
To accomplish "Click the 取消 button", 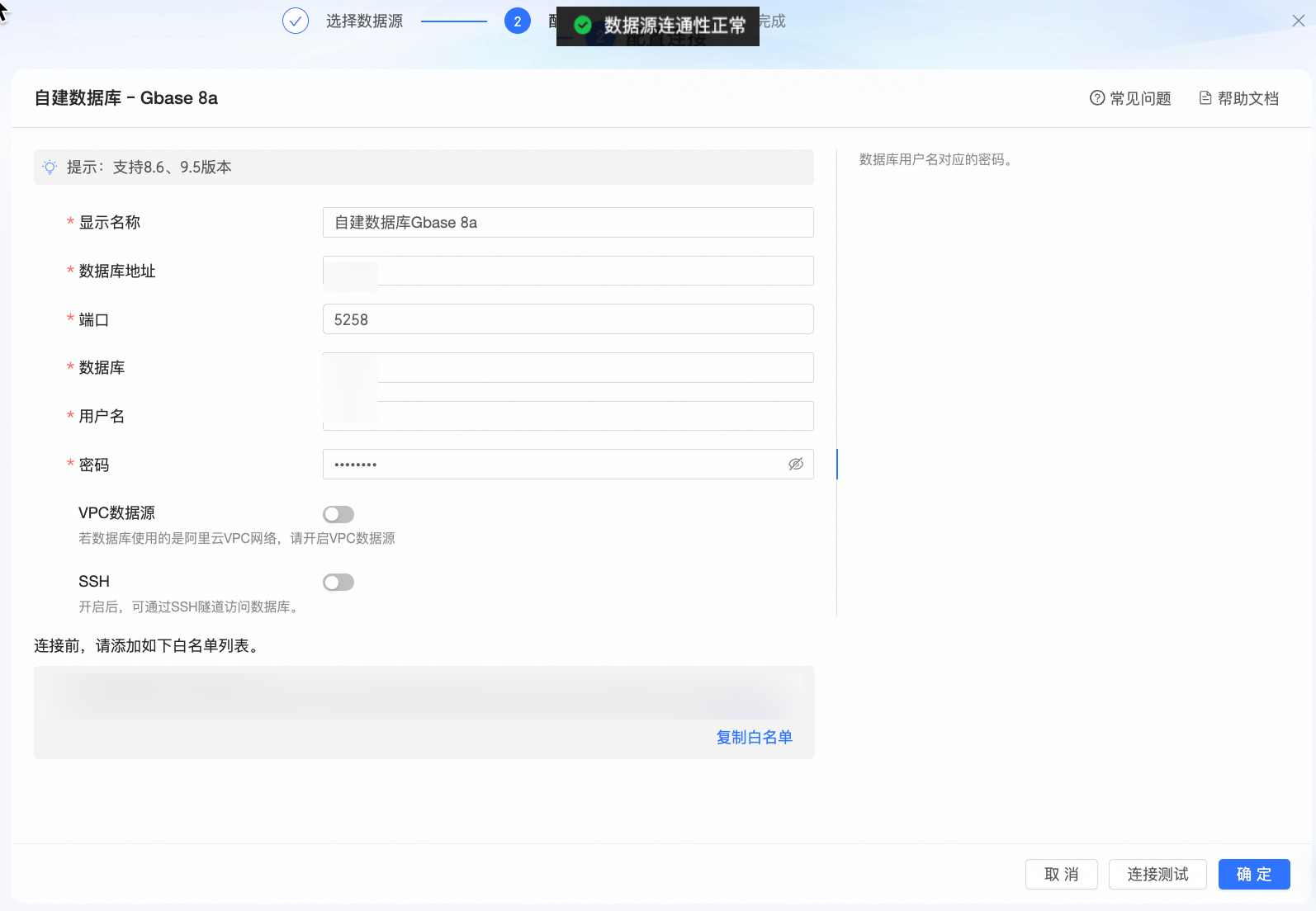I will pyautogui.click(x=1062, y=875).
